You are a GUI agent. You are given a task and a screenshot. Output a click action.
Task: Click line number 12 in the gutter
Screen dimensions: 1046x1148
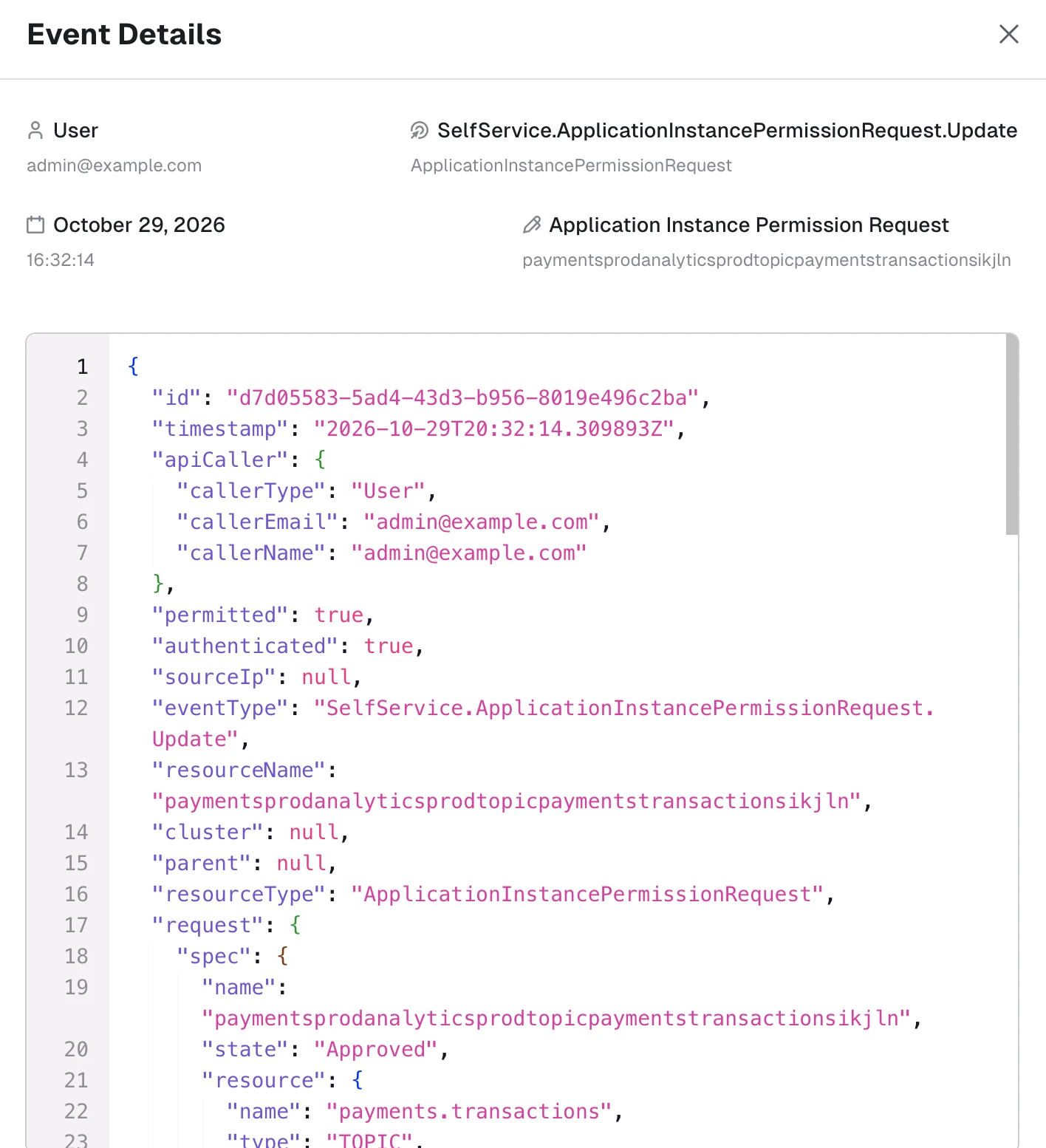tap(76, 708)
